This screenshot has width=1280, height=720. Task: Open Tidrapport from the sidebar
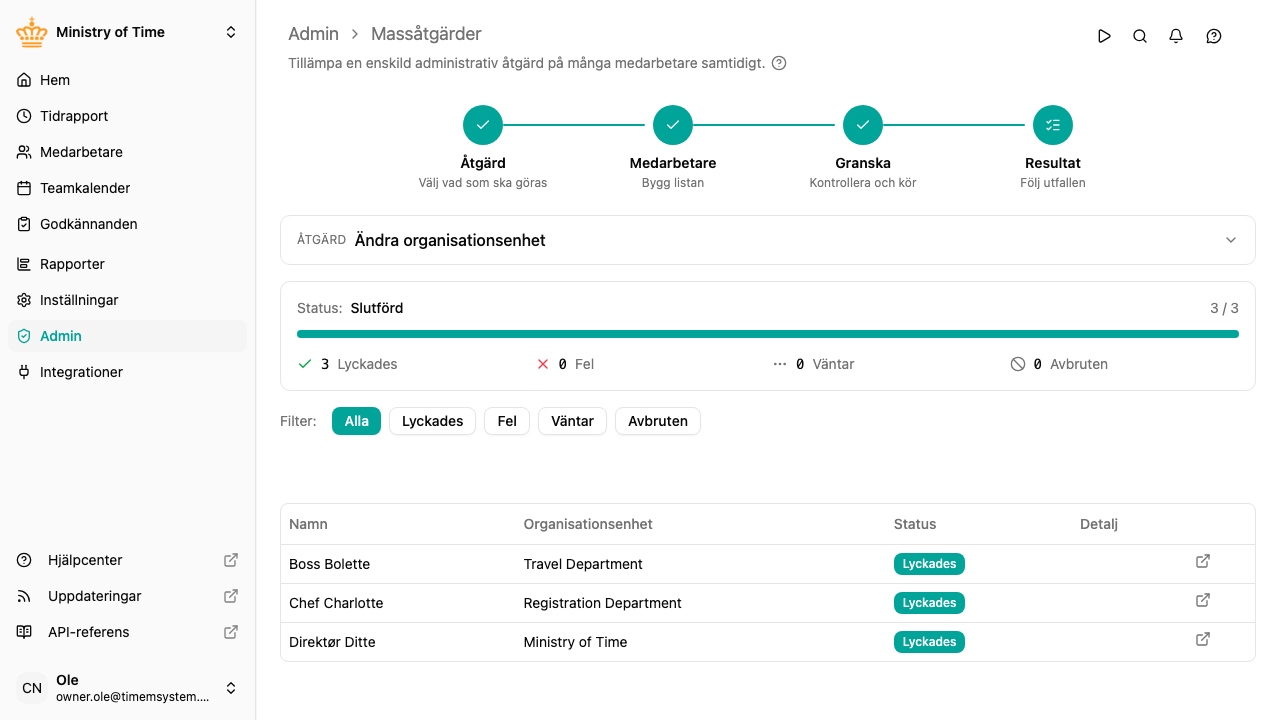click(x=127, y=116)
